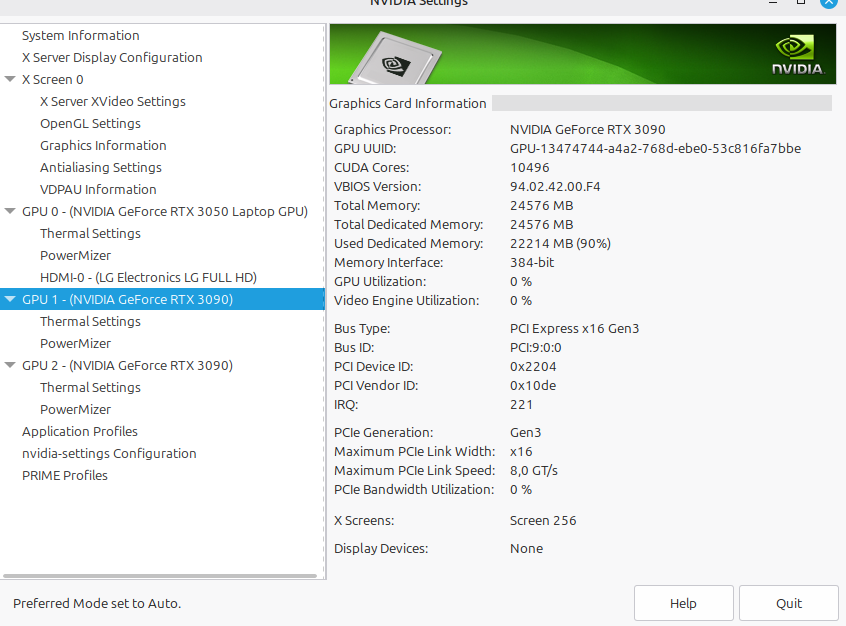This screenshot has height=626, width=846.
Task: Click the Memory Interface value 384-bit
Action: coord(531,263)
